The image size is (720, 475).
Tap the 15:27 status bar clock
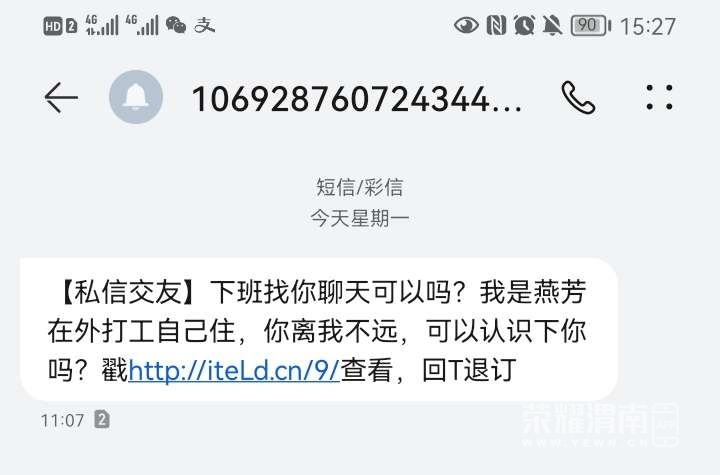(648, 26)
